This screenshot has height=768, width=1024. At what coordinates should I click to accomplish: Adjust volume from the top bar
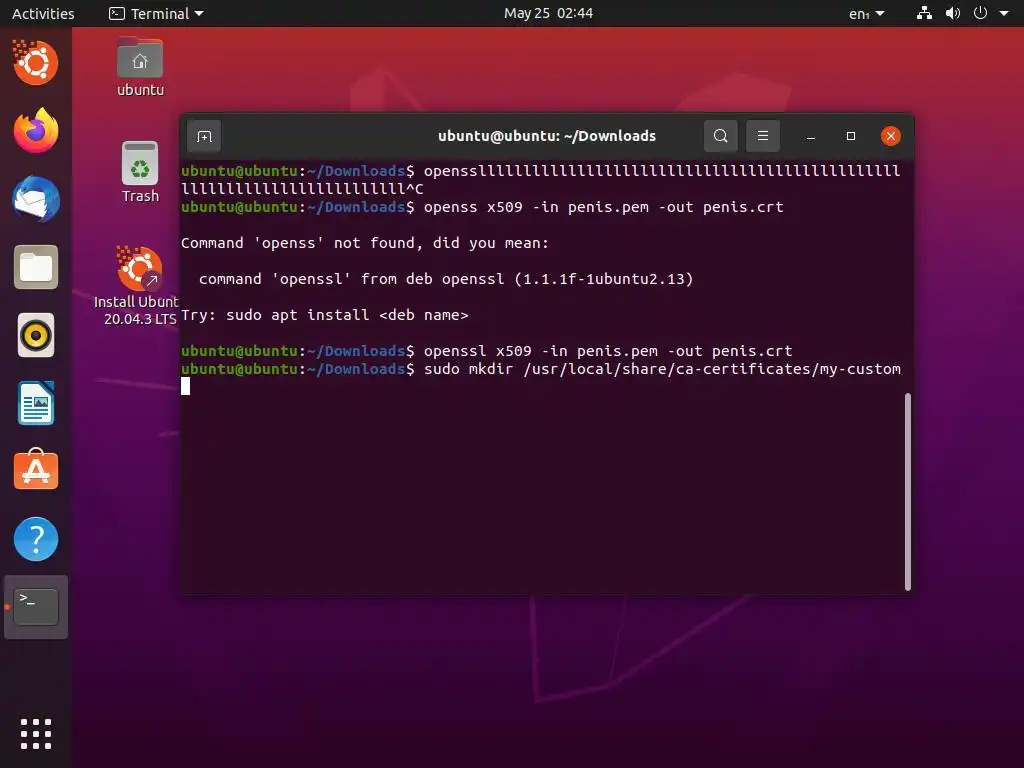pyautogui.click(x=953, y=13)
